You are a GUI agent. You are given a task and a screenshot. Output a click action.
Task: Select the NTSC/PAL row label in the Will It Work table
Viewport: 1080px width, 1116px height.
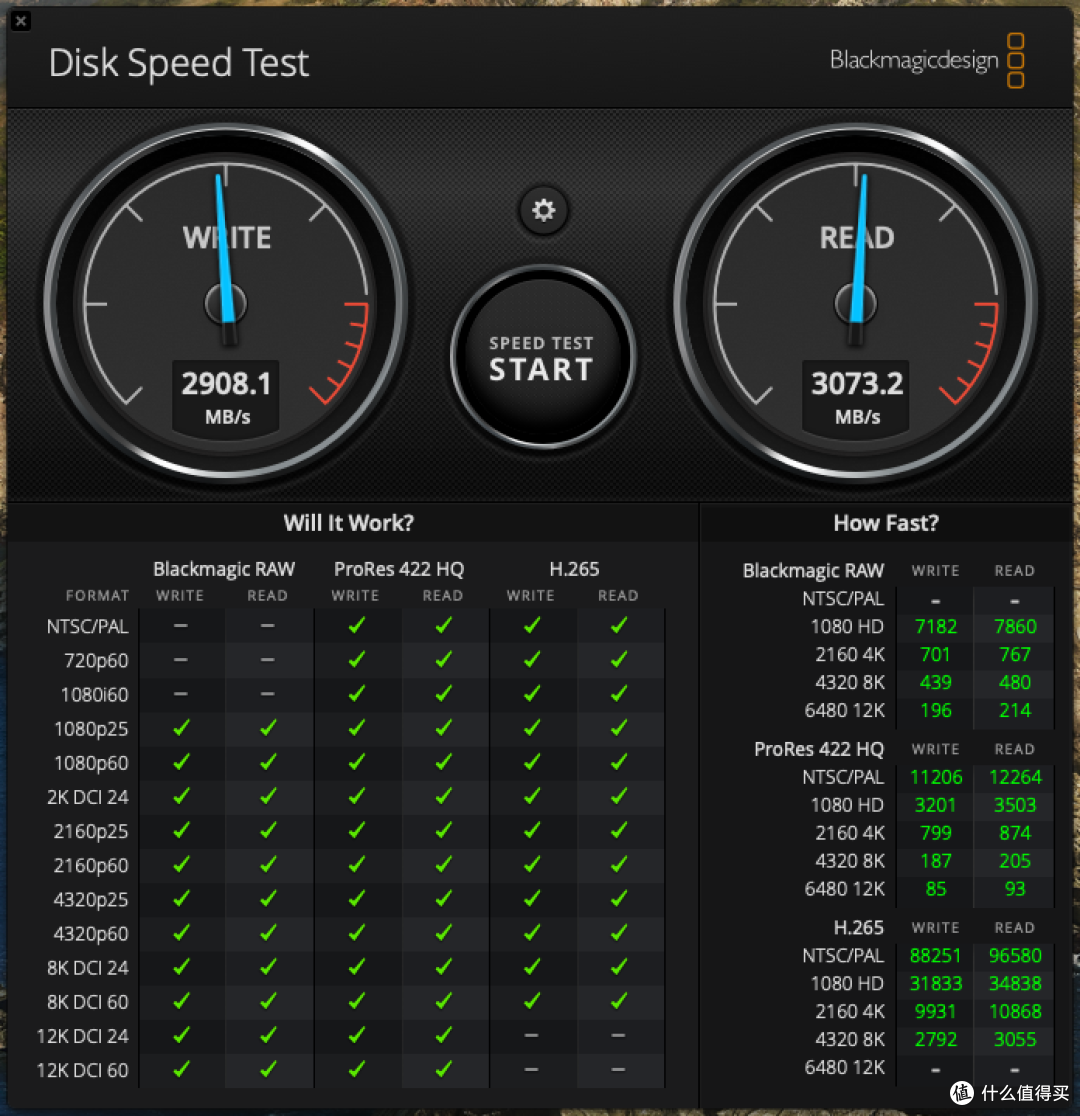pyautogui.click(x=88, y=626)
